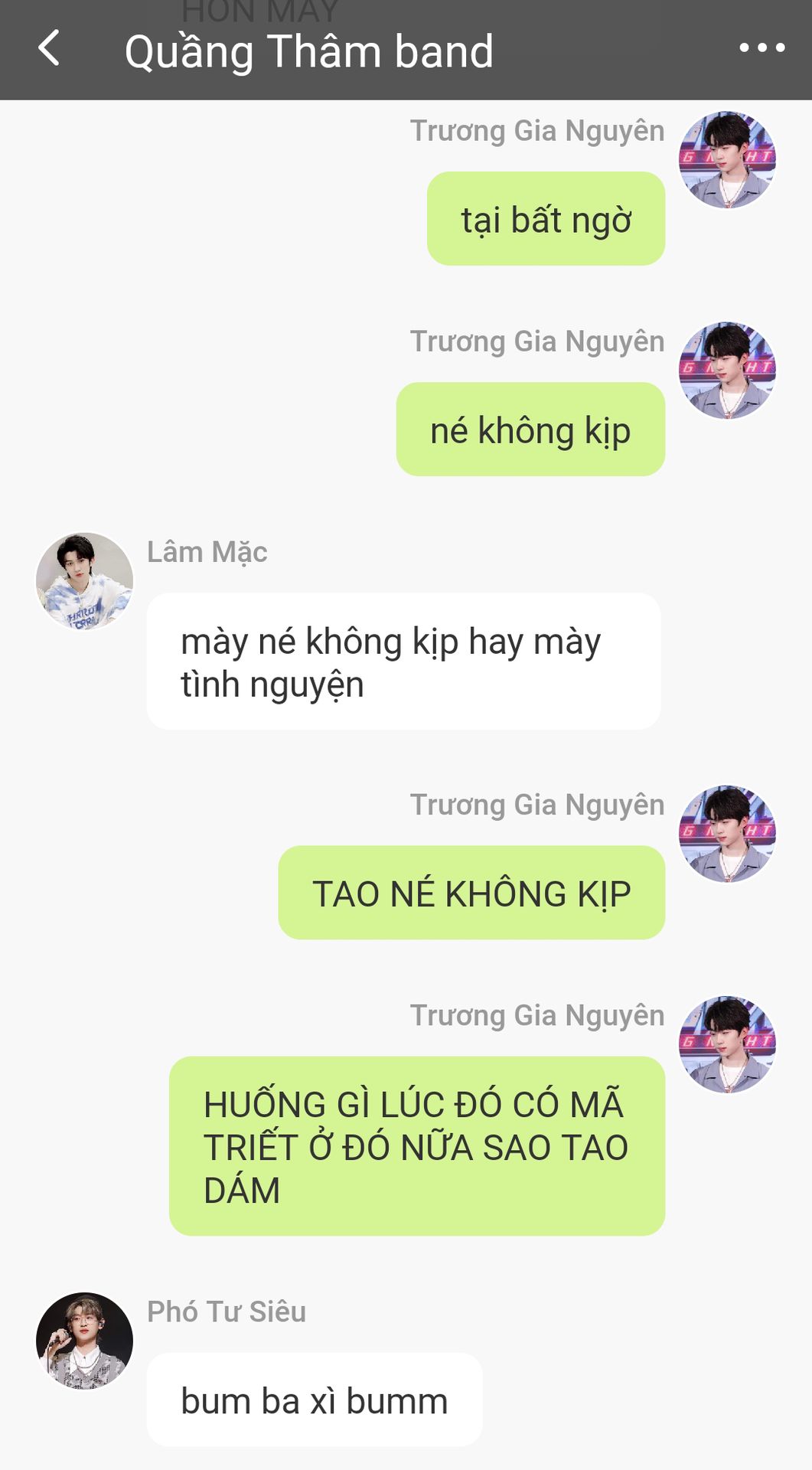The image size is (812, 1470).
Task: Select the lowercase "né không kịp" bubble
Action: coord(530,430)
